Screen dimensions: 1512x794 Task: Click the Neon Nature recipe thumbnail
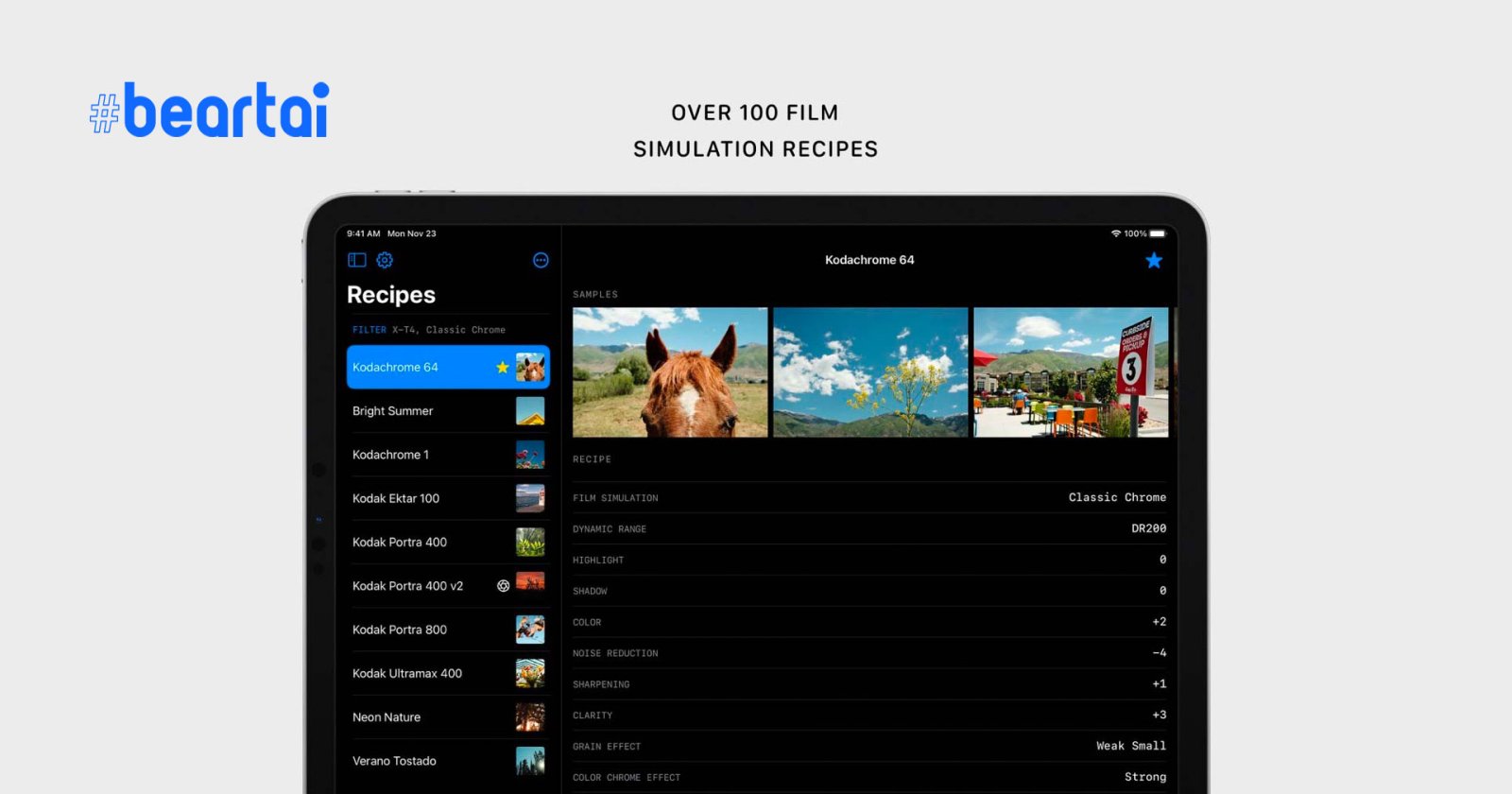coord(530,716)
